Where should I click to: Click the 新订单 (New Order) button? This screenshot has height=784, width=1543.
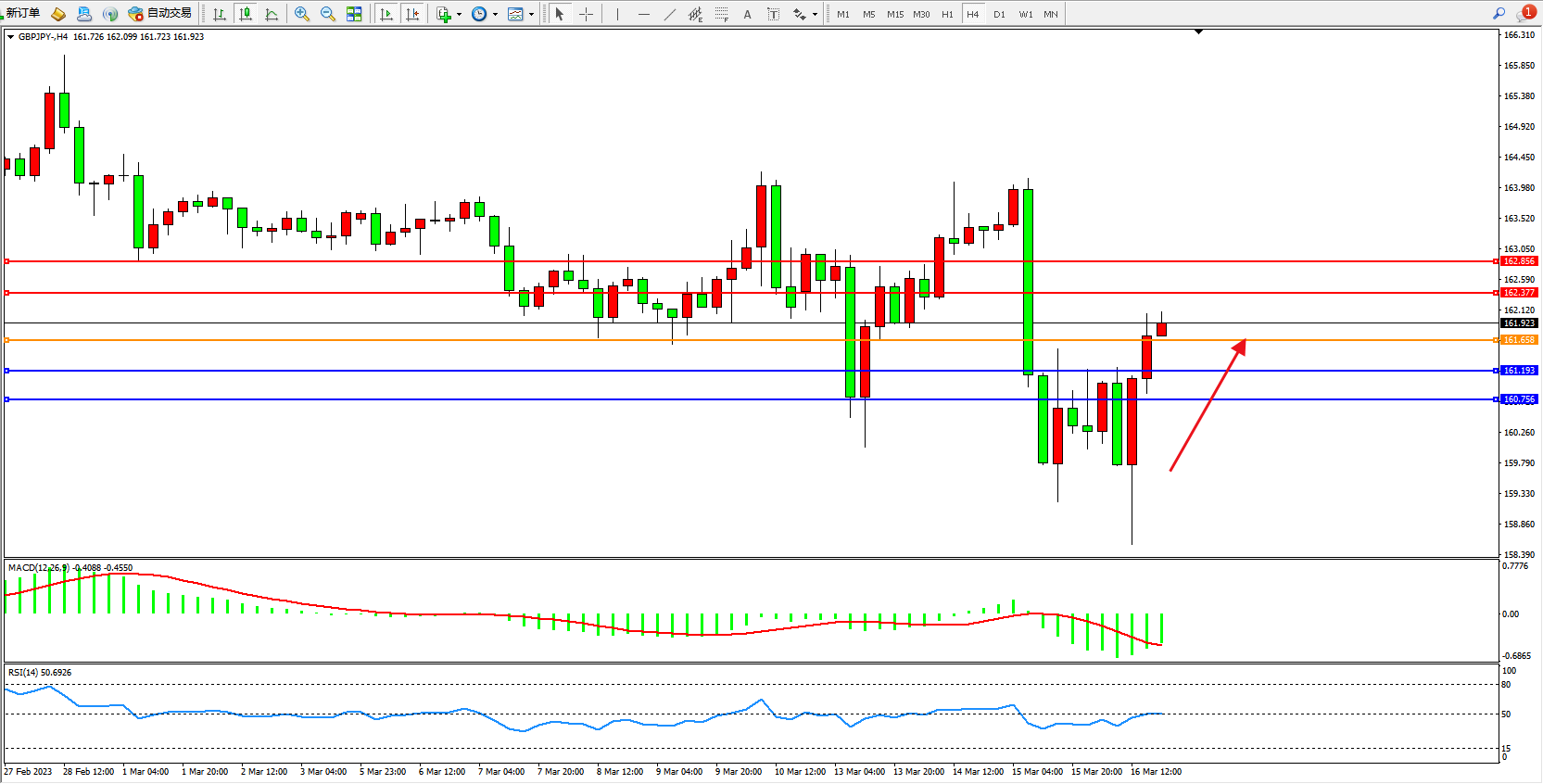click(x=22, y=13)
